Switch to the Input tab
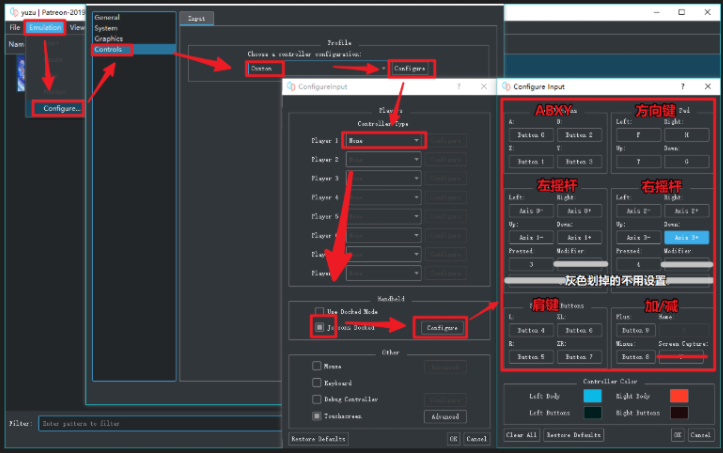723x453 pixels. pyautogui.click(x=195, y=18)
